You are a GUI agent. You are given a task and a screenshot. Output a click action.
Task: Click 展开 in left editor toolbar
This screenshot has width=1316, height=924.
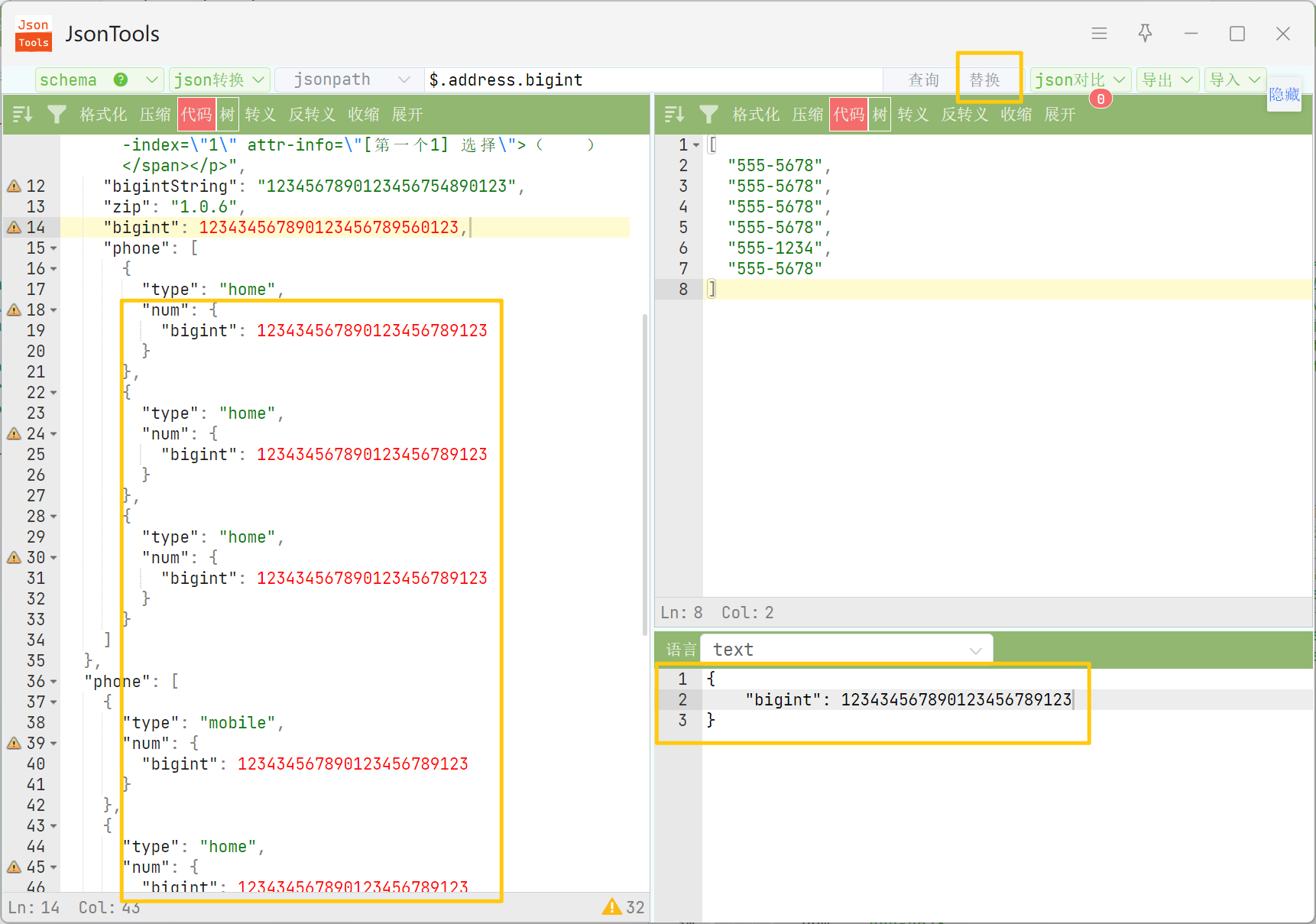coord(407,115)
